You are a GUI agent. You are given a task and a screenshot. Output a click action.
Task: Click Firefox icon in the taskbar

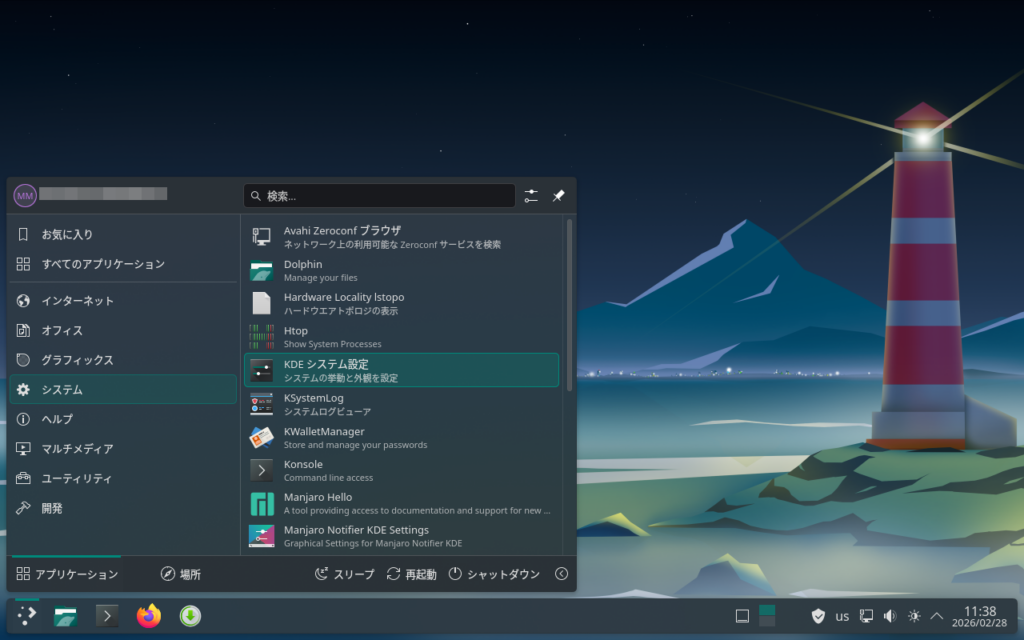[149, 616]
